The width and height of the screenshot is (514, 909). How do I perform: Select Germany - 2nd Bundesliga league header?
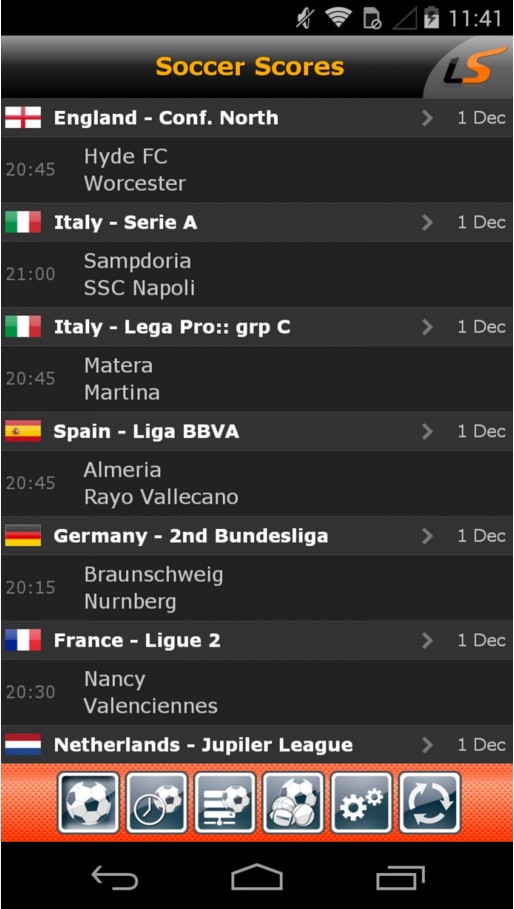pos(257,536)
